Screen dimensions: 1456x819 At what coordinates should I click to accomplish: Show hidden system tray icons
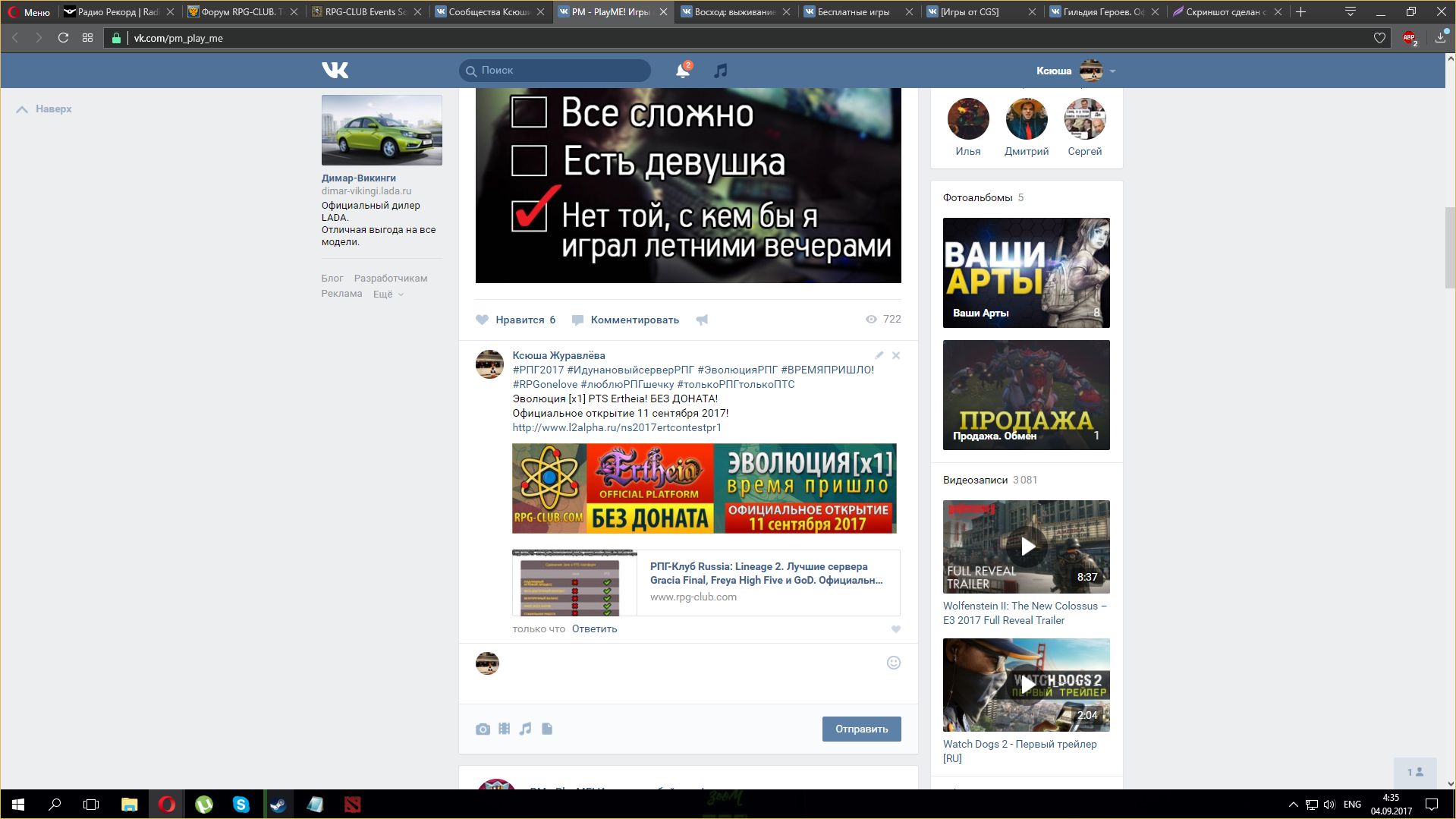click(1292, 805)
